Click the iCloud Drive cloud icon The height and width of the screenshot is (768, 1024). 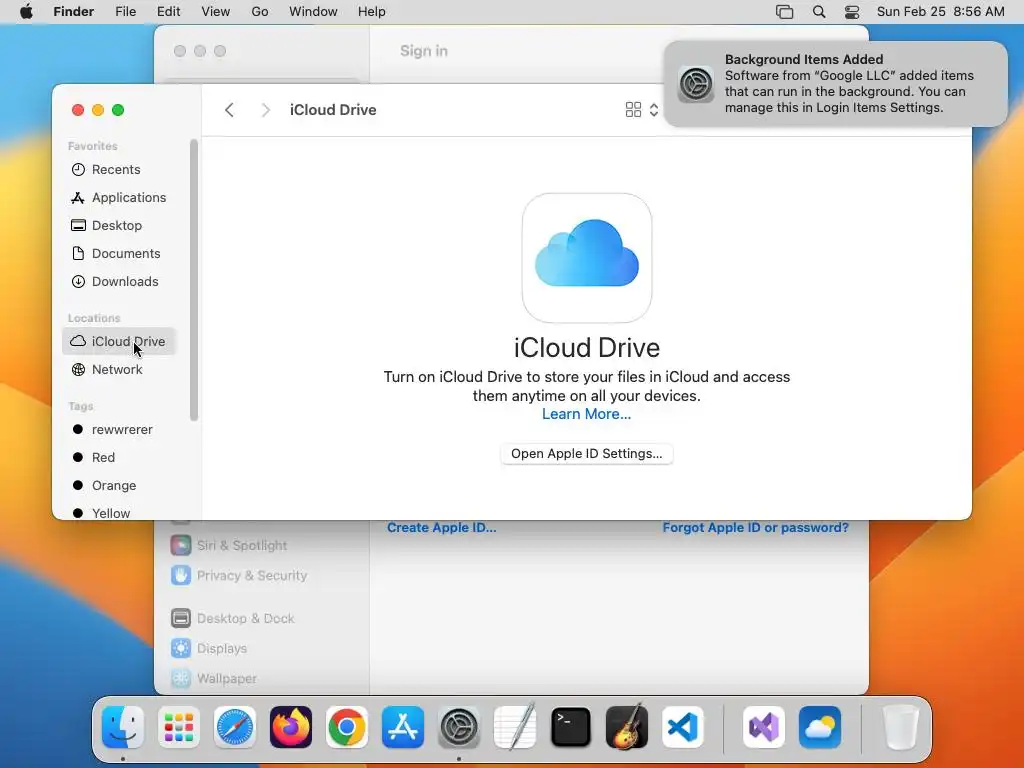(x=586, y=257)
